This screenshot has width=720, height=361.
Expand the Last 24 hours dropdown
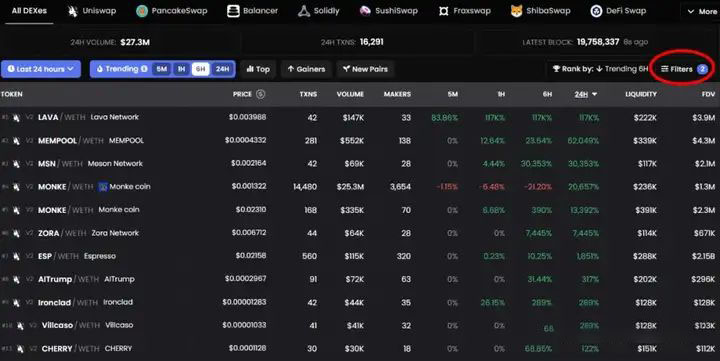pos(41,69)
